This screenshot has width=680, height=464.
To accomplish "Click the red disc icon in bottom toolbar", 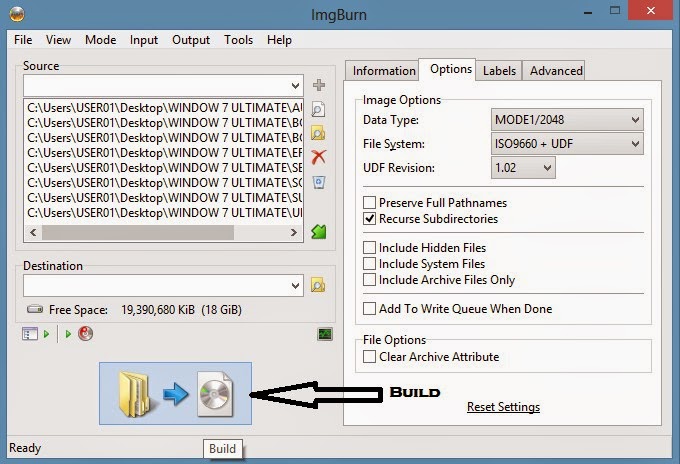I will tap(85, 333).
